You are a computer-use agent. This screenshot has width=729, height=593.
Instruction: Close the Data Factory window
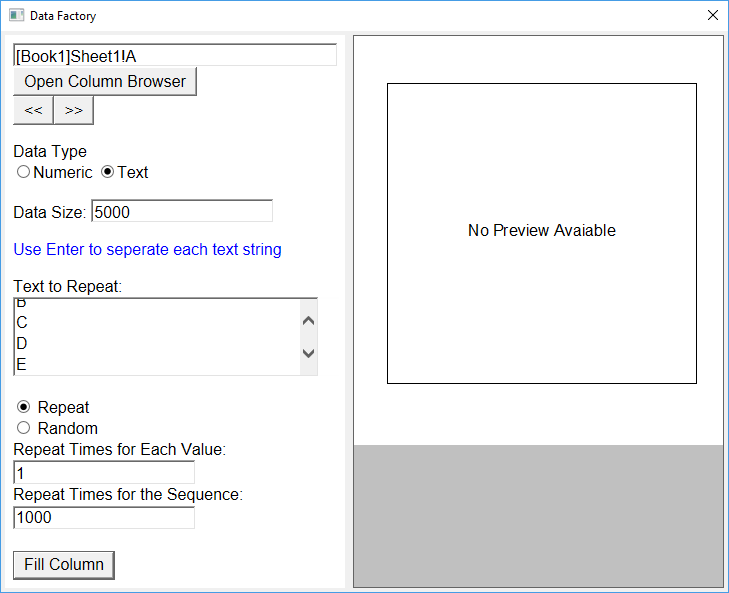(712, 16)
